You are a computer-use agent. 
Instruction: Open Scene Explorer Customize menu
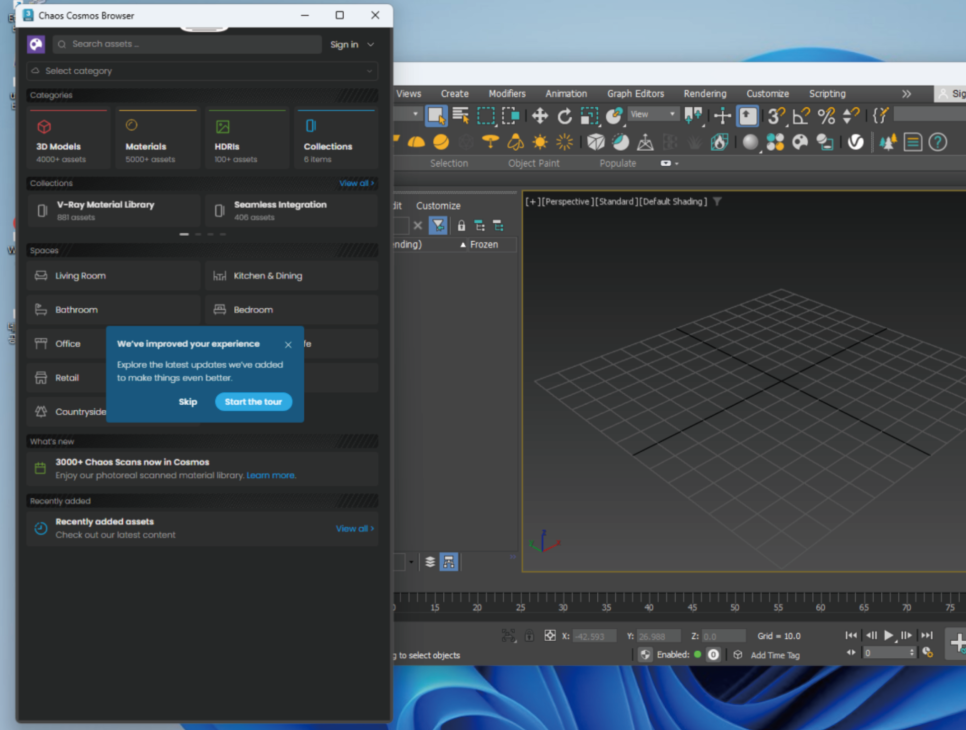[x=438, y=206]
